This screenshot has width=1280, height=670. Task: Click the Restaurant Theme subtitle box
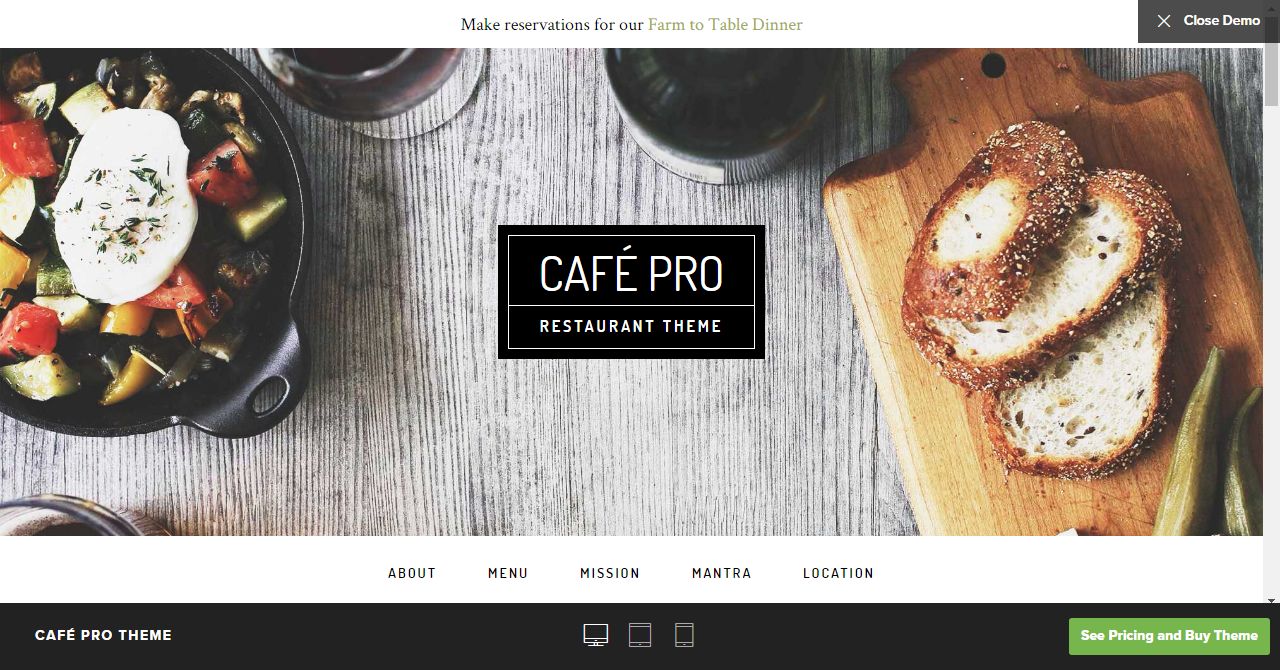click(631, 327)
